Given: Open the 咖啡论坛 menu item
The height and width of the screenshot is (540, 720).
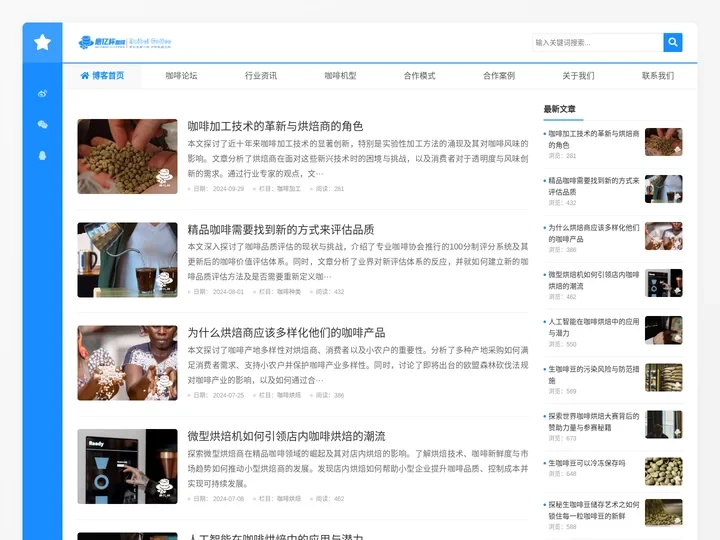Looking at the screenshot, I should pos(181,76).
